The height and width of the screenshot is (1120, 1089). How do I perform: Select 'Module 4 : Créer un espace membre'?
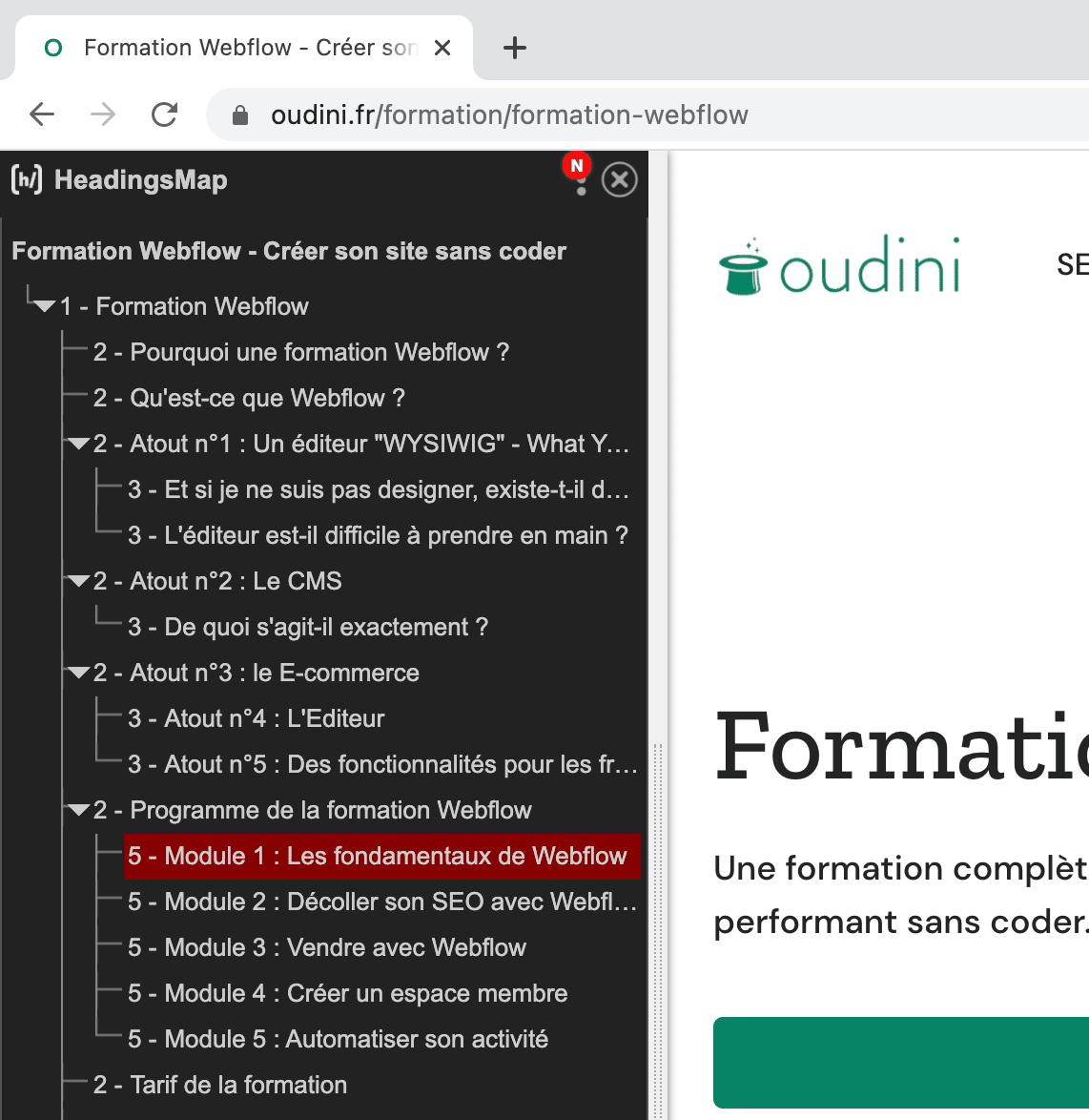pyautogui.click(x=348, y=993)
